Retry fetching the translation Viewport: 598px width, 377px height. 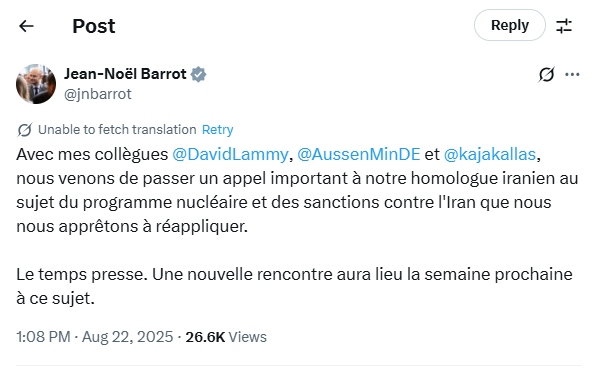217,130
